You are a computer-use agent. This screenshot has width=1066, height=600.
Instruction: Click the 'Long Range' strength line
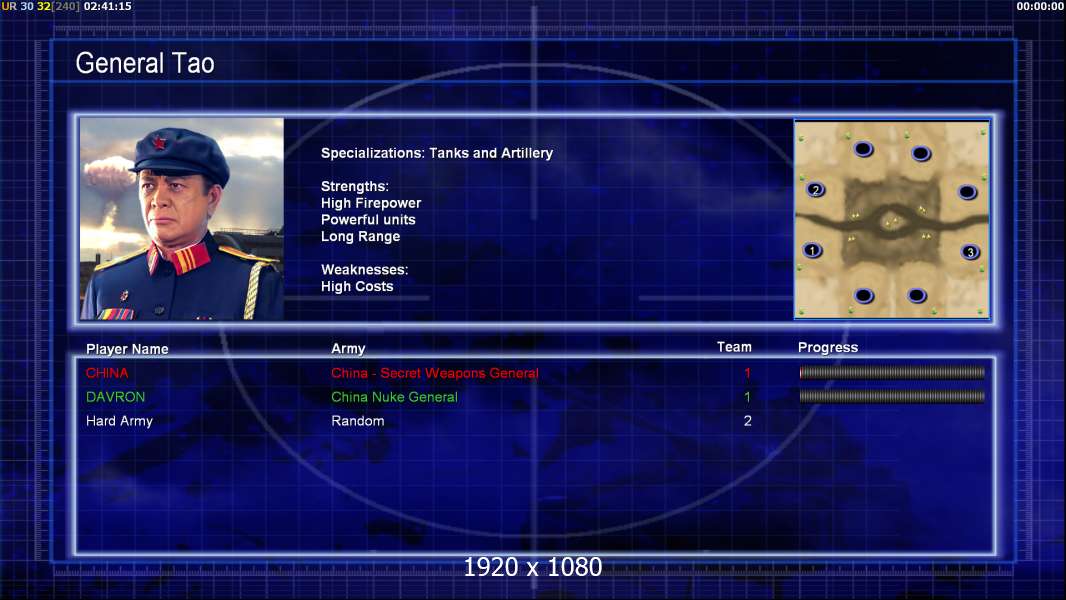point(360,236)
